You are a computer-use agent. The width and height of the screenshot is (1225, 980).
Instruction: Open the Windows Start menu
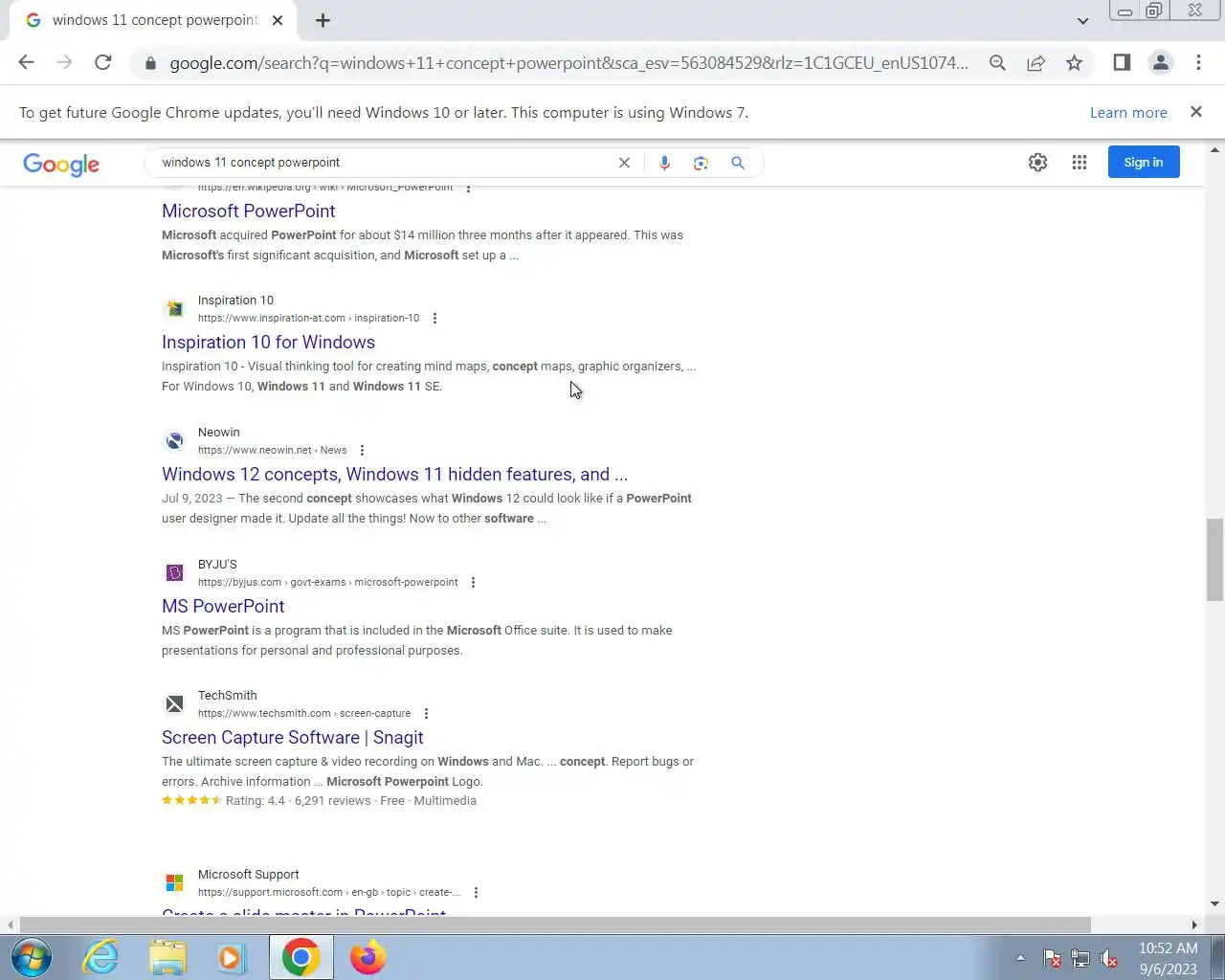[x=31, y=957]
